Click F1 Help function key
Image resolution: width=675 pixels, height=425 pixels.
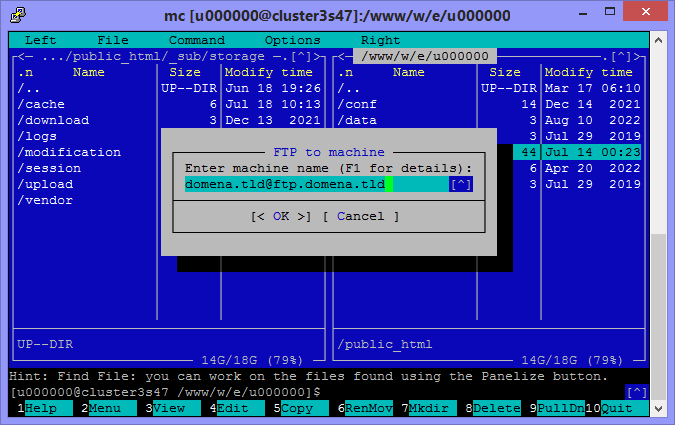point(45,408)
